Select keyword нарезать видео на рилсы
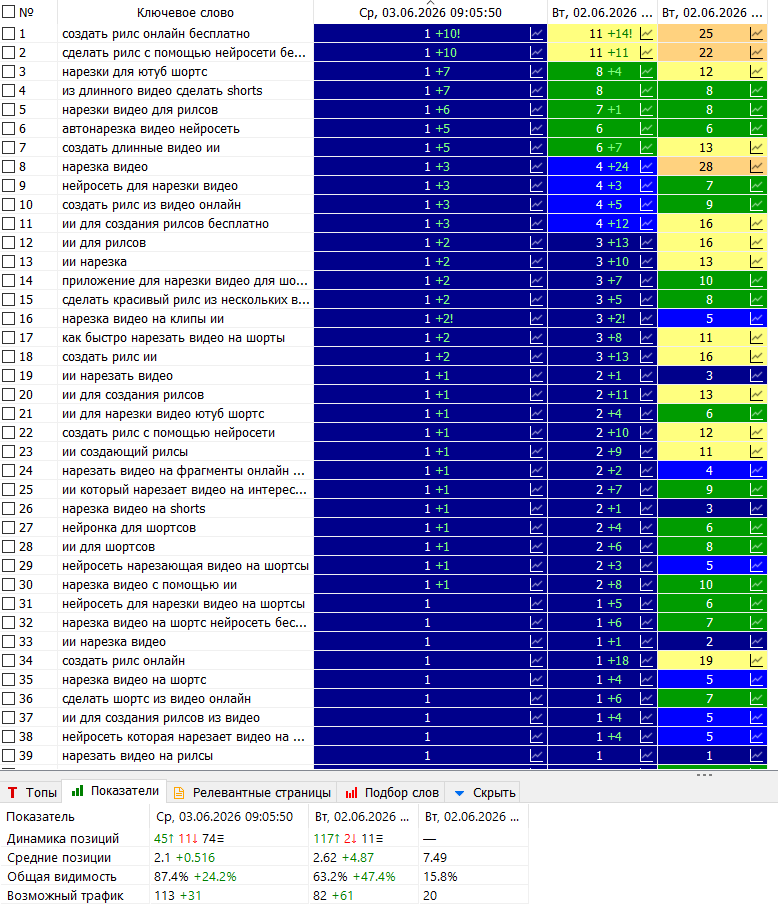The height and width of the screenshot is (922, 778). [138, 756]
